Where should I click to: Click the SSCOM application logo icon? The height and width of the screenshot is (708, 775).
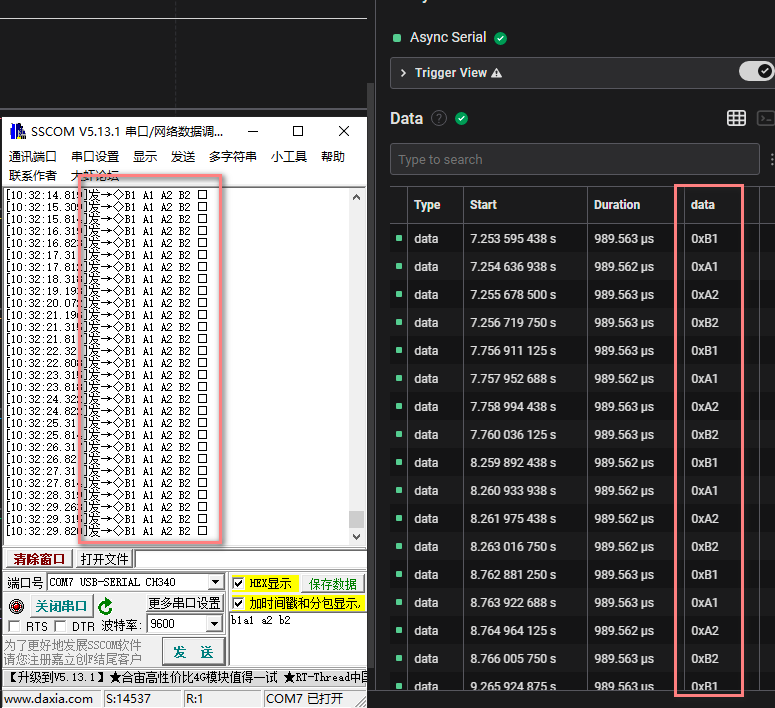[x=18, y=132]
